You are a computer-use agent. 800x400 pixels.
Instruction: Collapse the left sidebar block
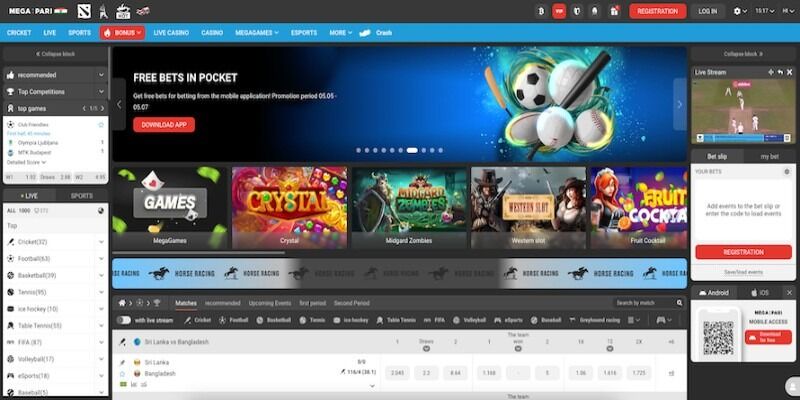pyautogui.click(x=56, y=54)
